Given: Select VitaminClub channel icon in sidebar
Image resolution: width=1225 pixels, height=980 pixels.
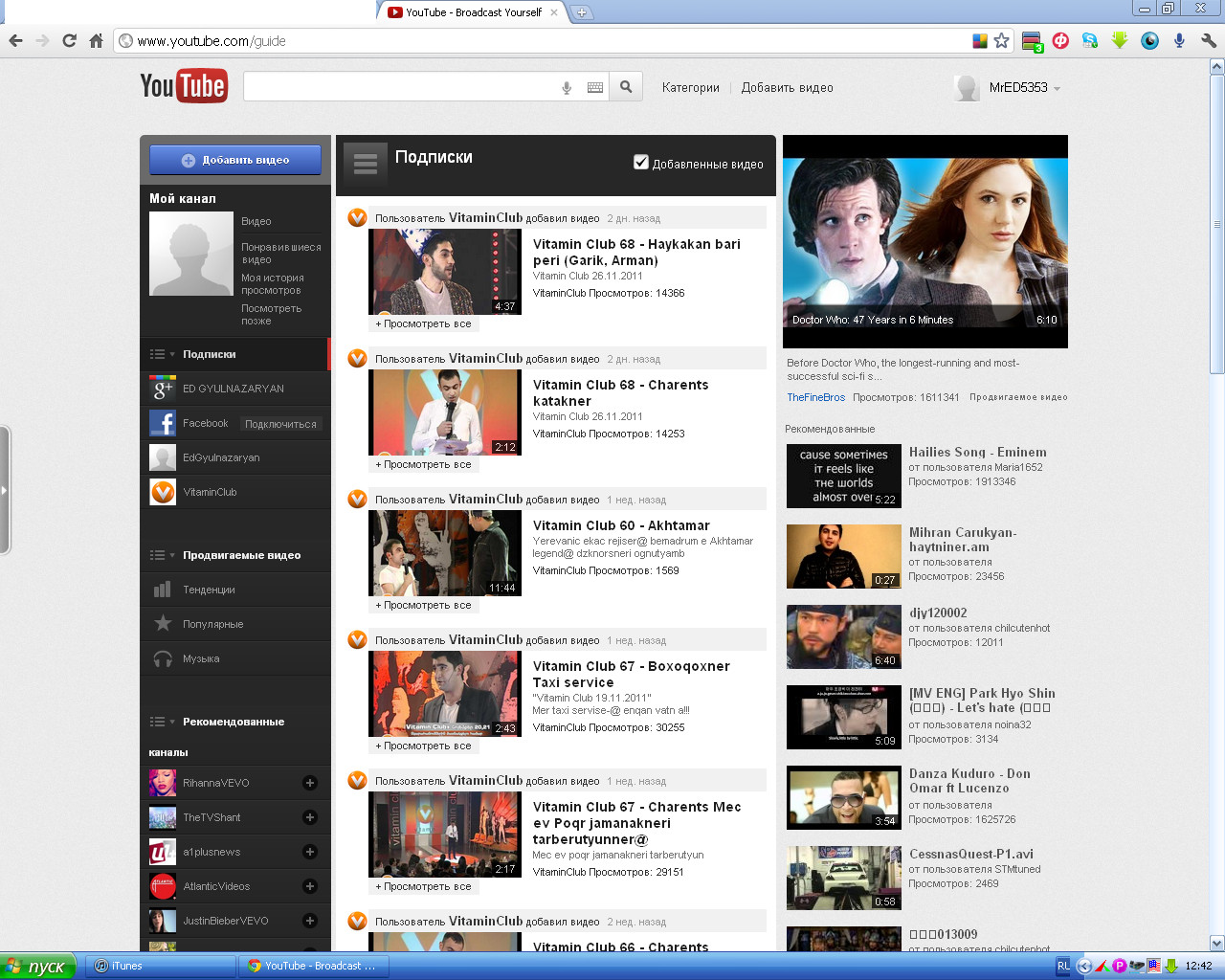Looking at the screenshot, I should point(163,492).
